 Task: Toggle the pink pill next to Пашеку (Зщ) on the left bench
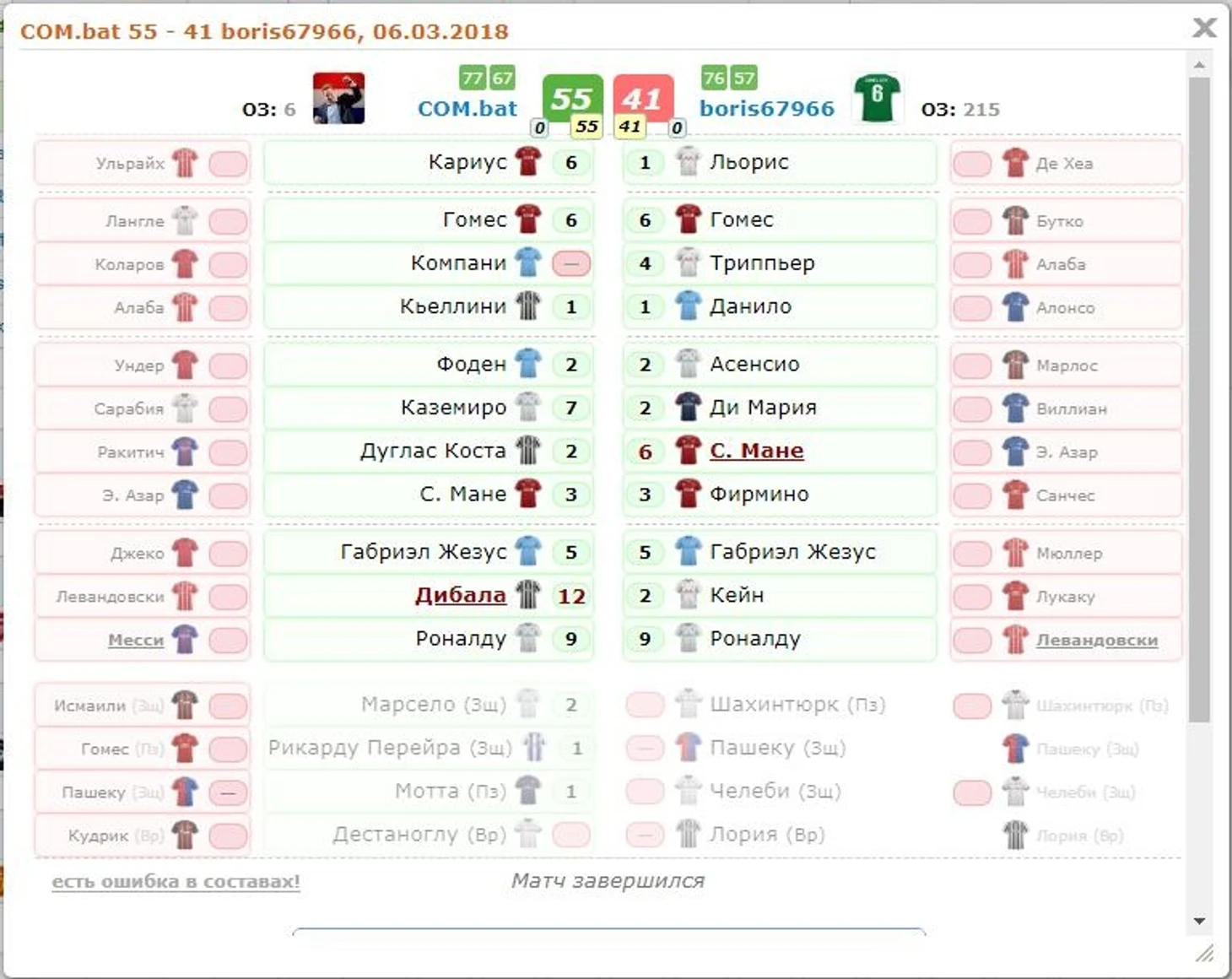228,792
